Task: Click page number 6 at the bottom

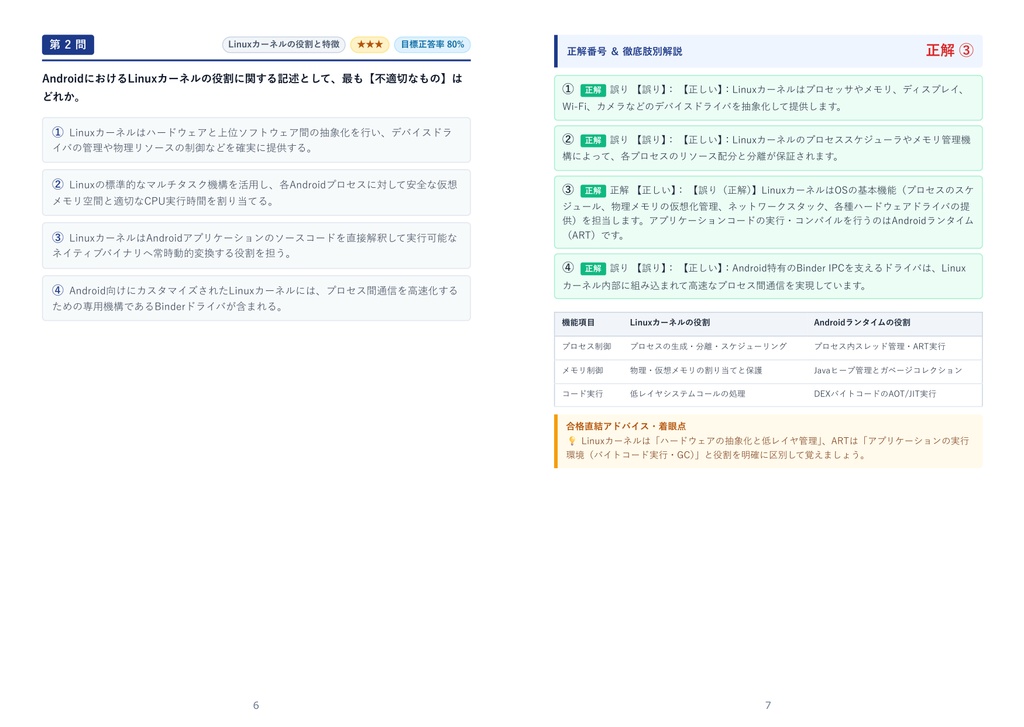Action: click(x=256, y=705)
